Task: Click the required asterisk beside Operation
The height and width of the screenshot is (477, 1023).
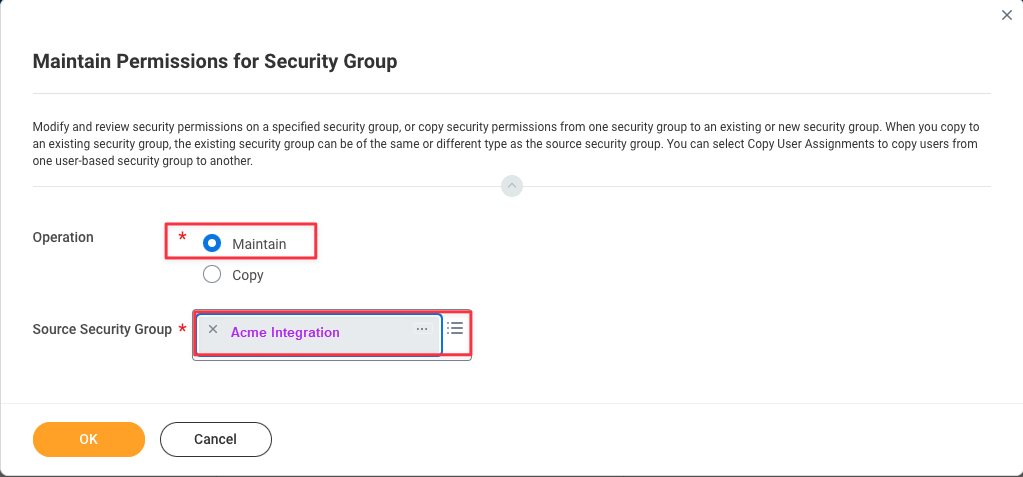Action: (x=182, y=238)
